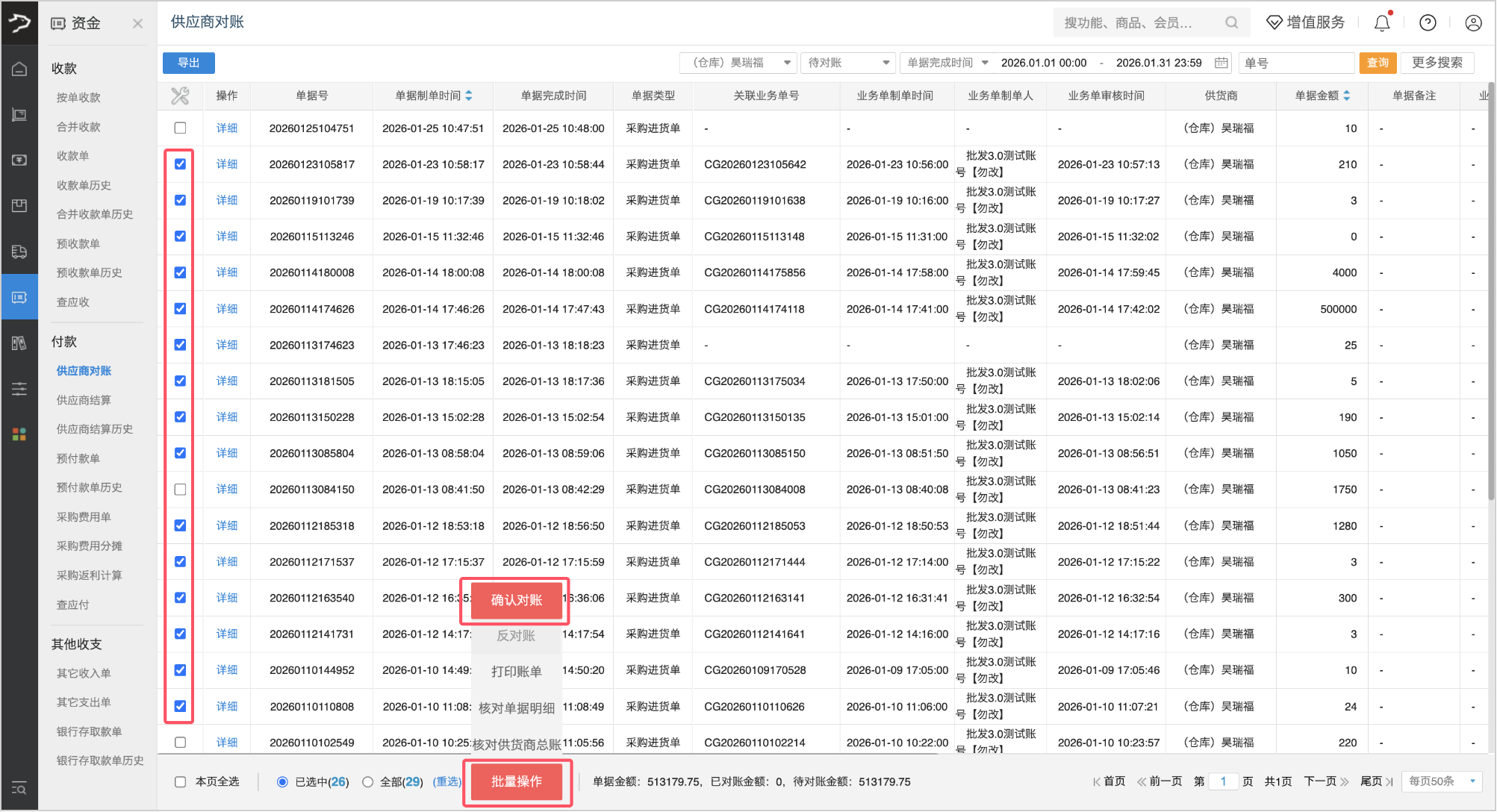Expand the (仓库) 昊瑞福 supplier dropdown
Viewport: 1497px width, 812px height.
(738, 63)
